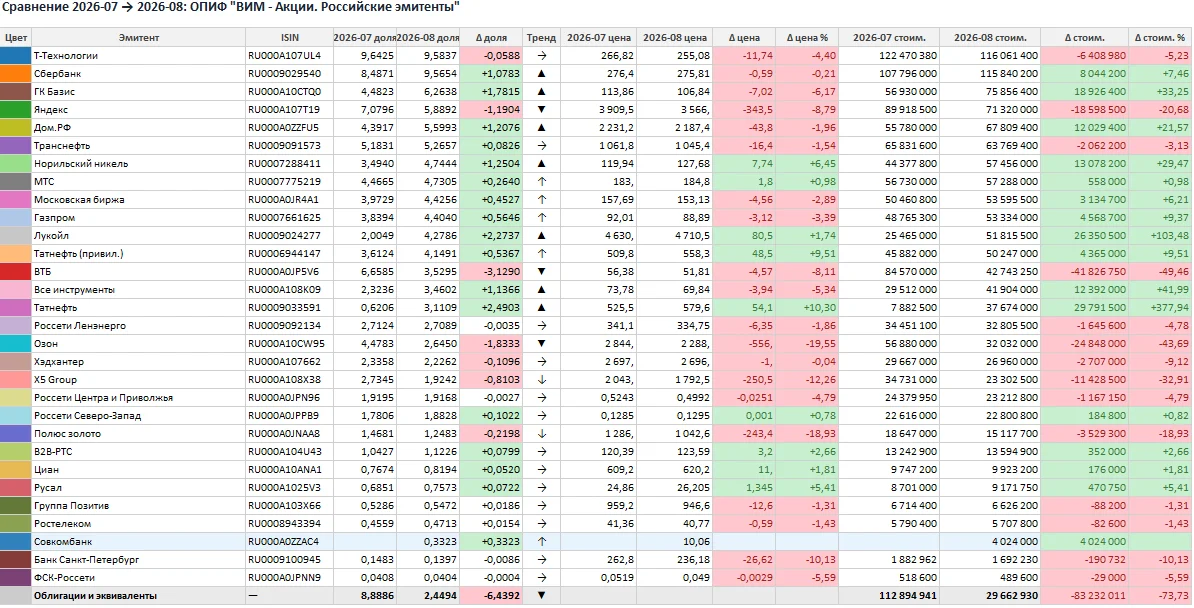
Task: Select the Татнефть (привил.) issuer cell
Action: point(139,254)
